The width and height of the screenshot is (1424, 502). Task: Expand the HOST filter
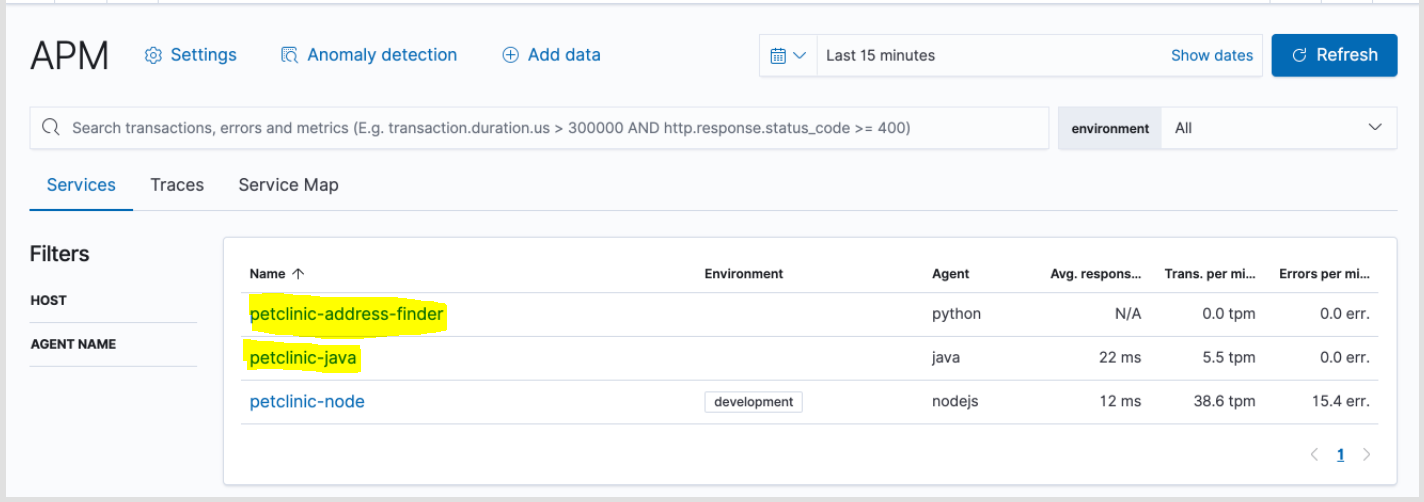coord(48,300)
